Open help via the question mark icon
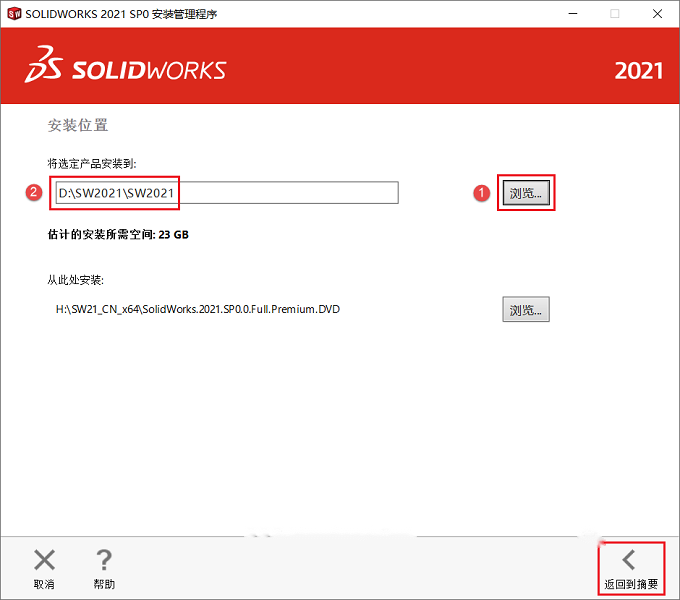The width and height of the screenshot is (680, 600). (x=104, y=560)
